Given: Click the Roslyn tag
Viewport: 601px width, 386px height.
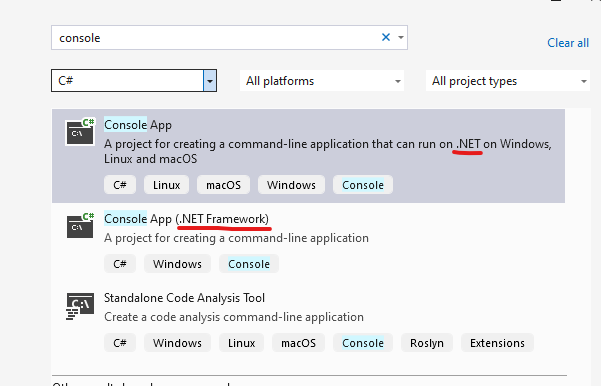Looking at the screenshot, I should click(427, 343).
